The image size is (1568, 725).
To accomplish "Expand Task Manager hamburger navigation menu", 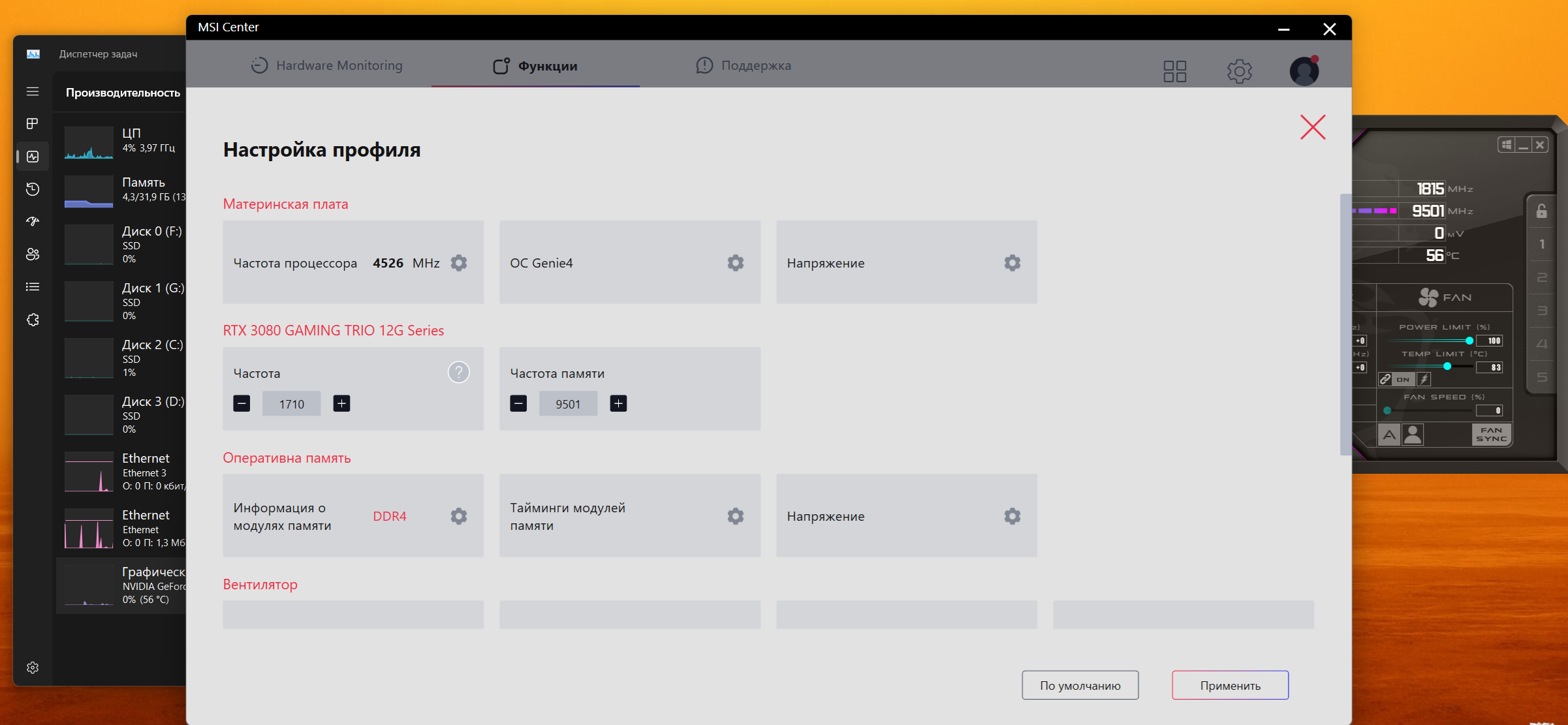I will 33,91.
